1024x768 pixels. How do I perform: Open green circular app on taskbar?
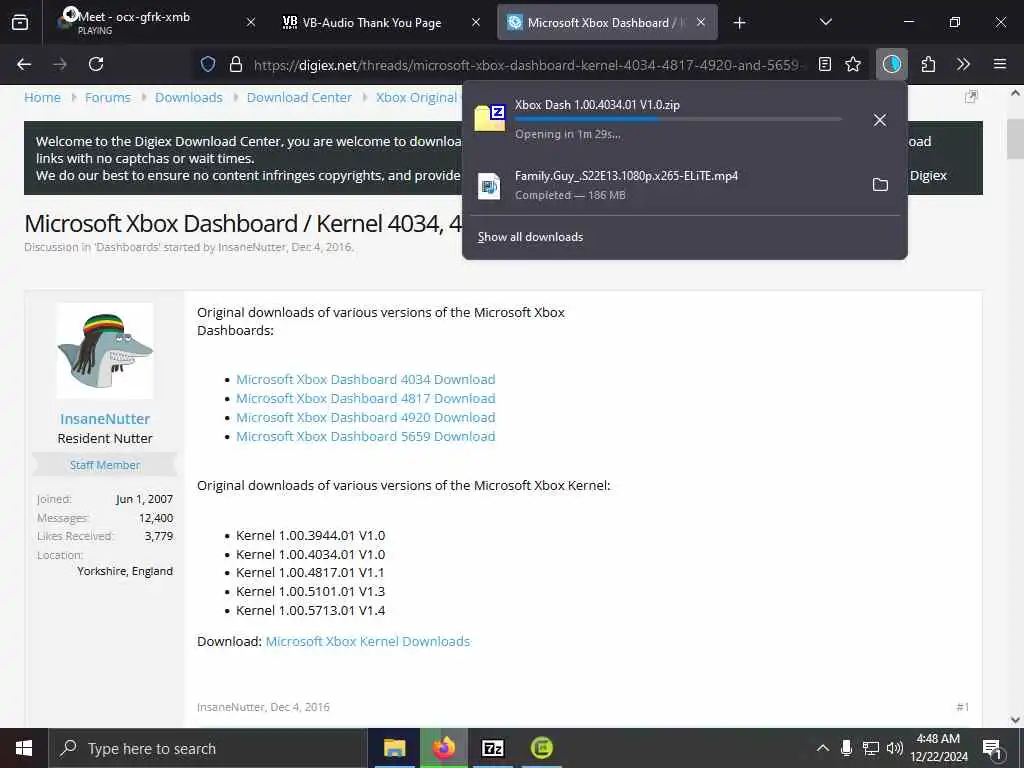[541, 748]
